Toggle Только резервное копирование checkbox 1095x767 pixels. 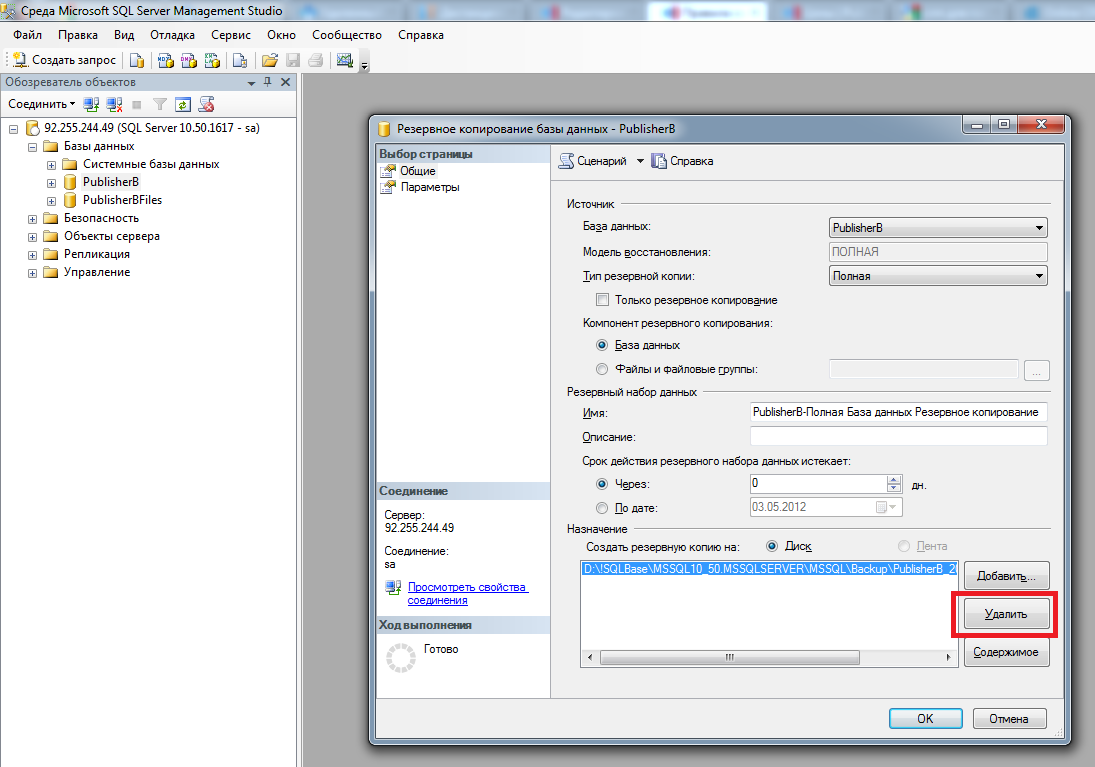[602, 300]
